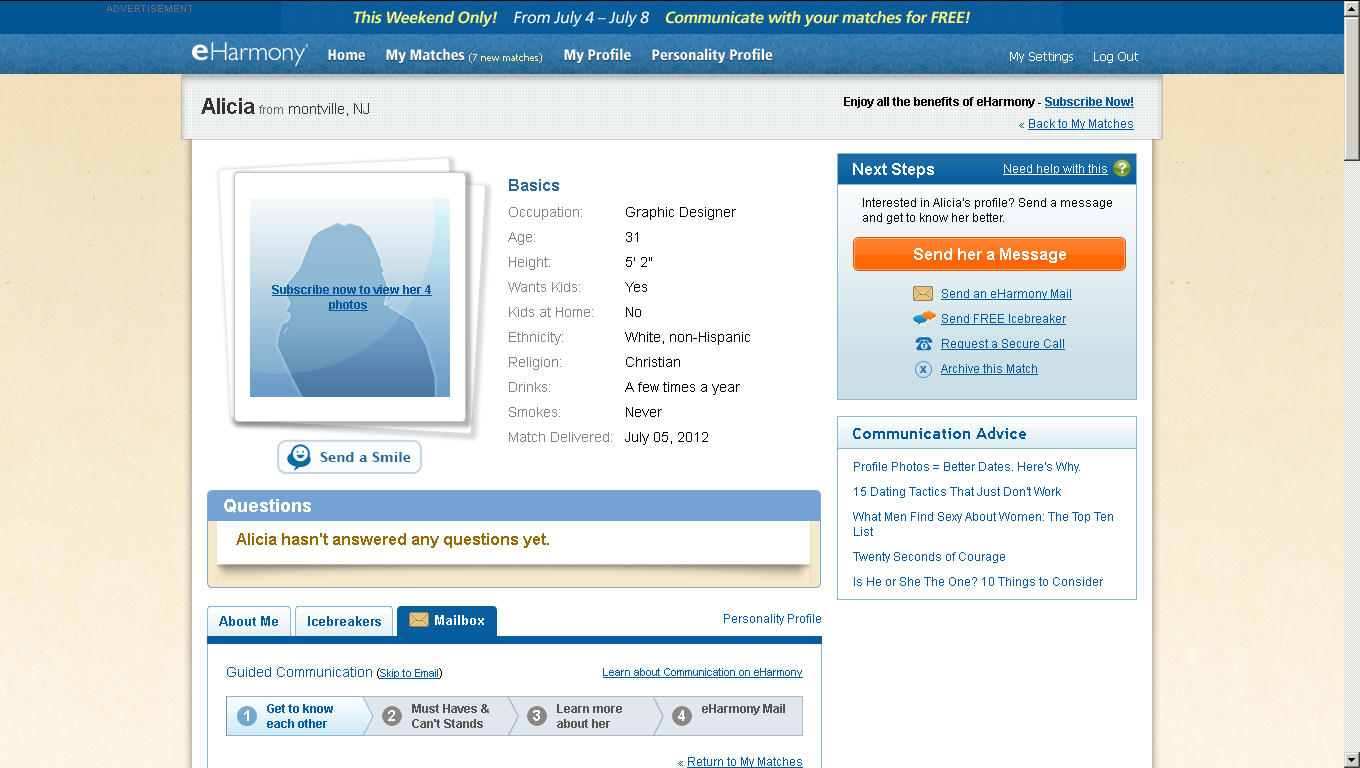Click Learn about Communication on eHarmony
This screenshot has height=768, width=1360.
[x=702, y=673]
